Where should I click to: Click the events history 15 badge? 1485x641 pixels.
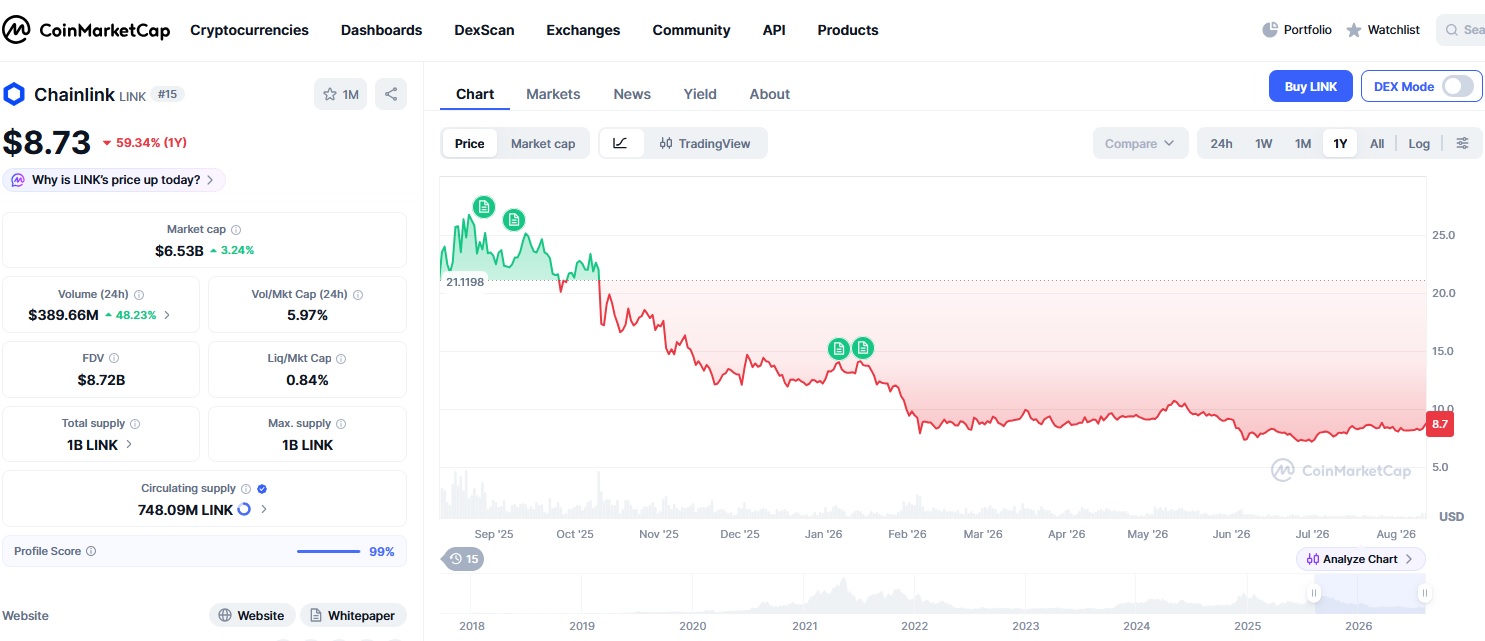463,559
